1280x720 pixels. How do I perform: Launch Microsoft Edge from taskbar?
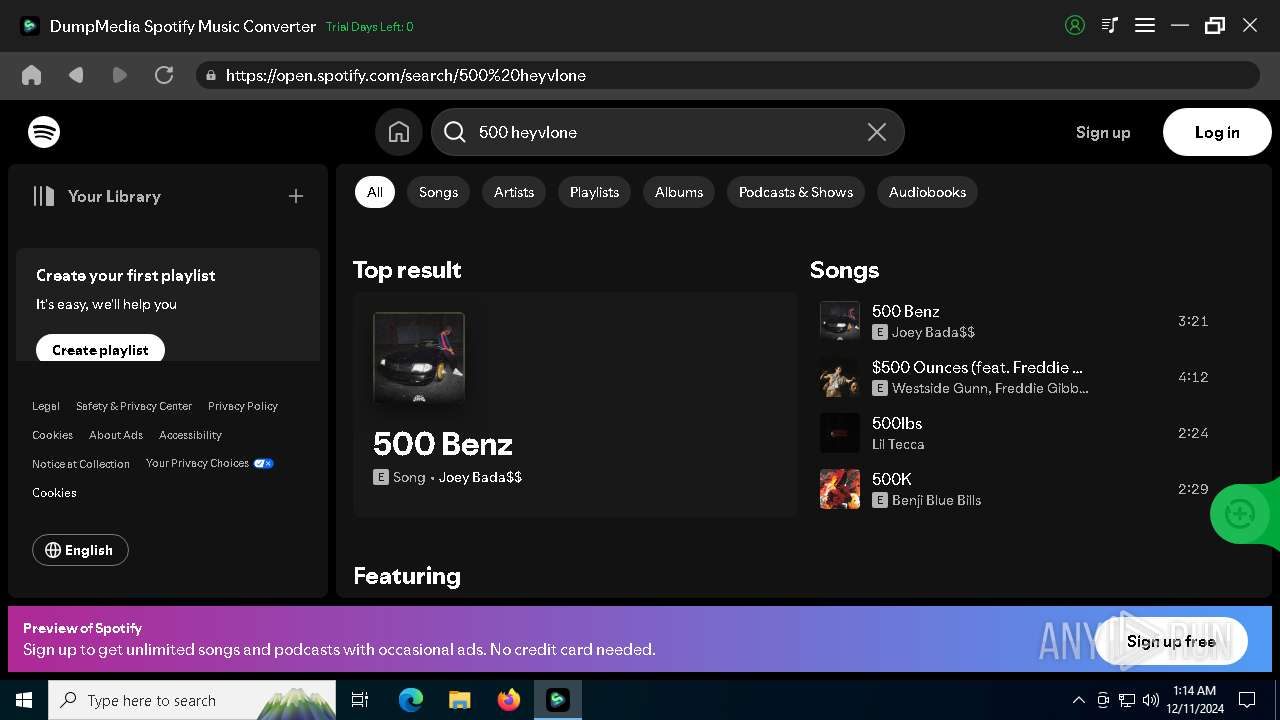click(x=411, y=700)
